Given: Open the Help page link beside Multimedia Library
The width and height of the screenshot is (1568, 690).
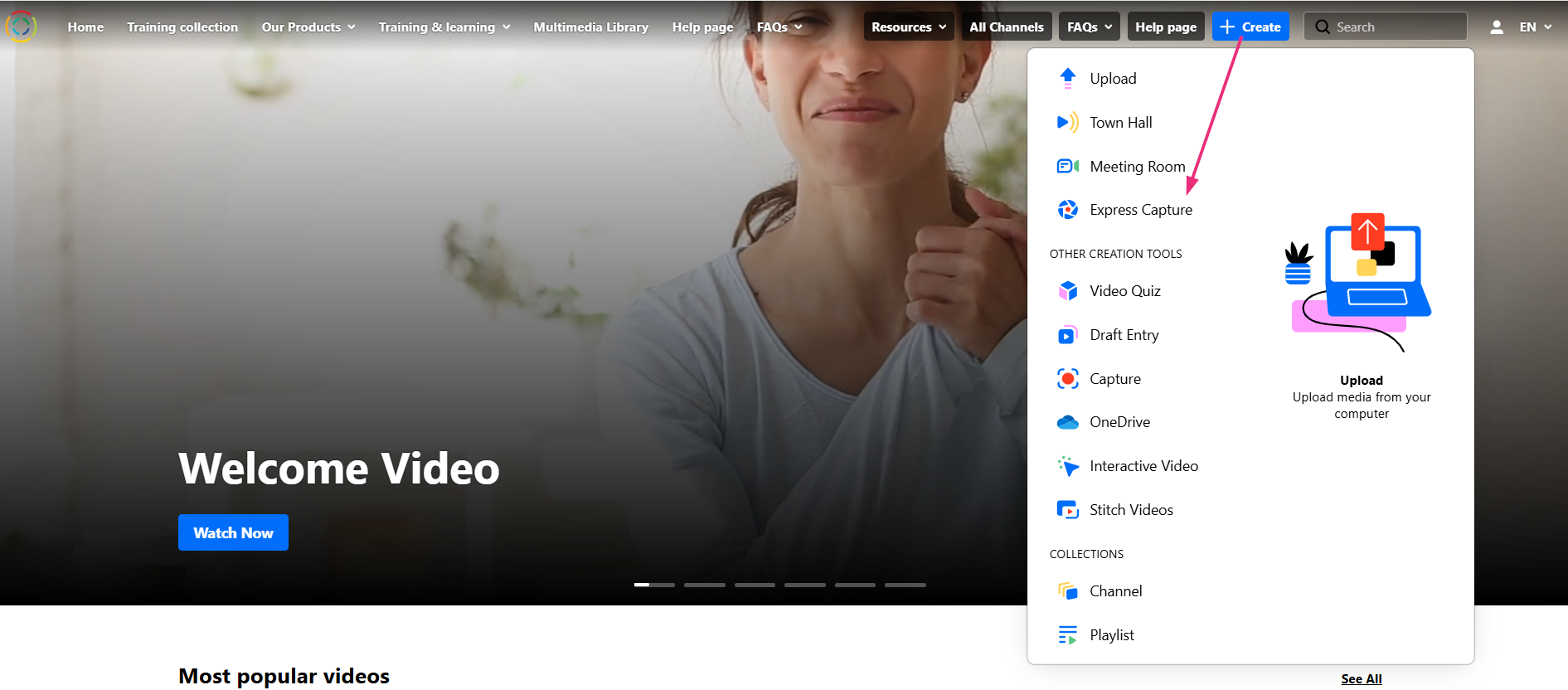Looking at the screenshot, I should (x=702, y=27).
